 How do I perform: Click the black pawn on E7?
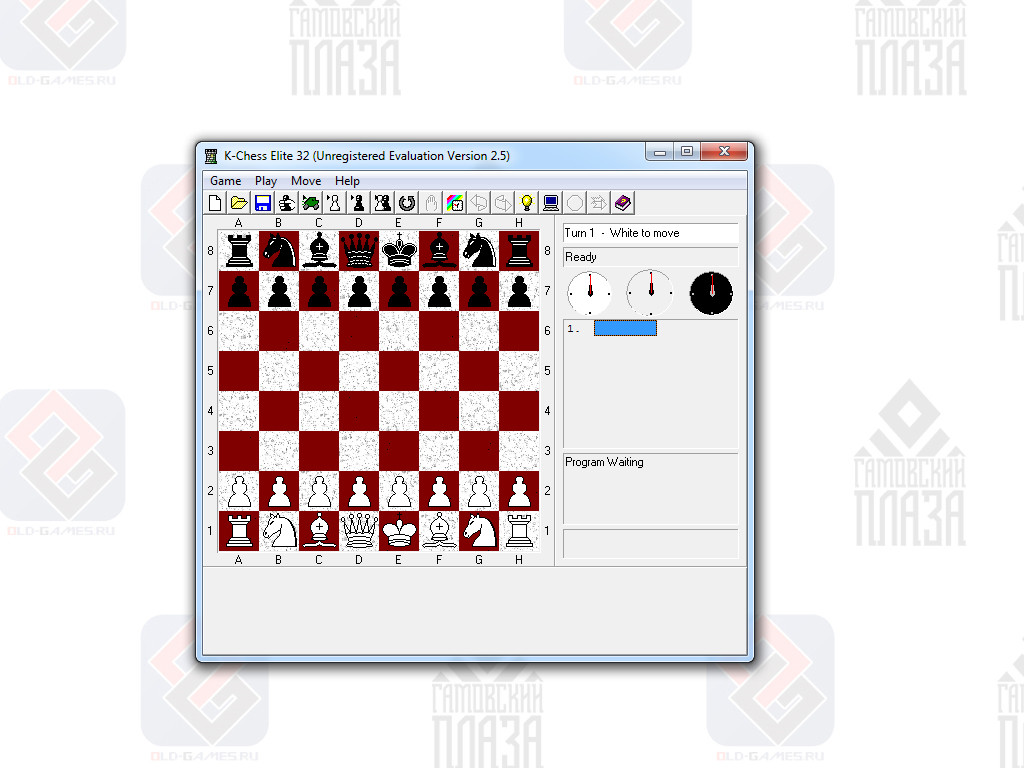(x=399, y=291)
